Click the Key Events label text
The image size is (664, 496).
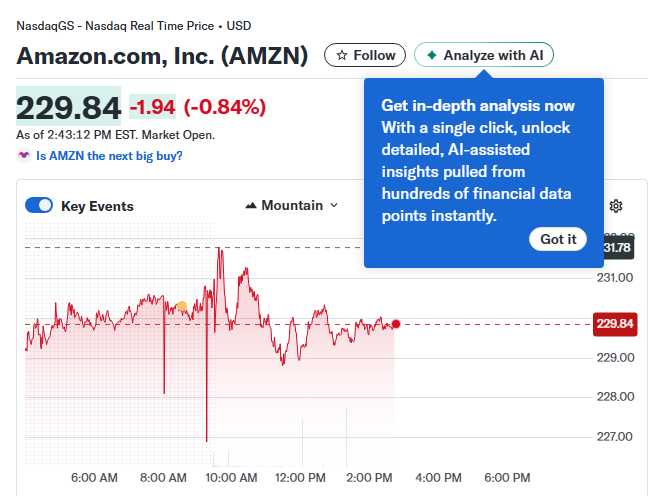click(97, 207)
